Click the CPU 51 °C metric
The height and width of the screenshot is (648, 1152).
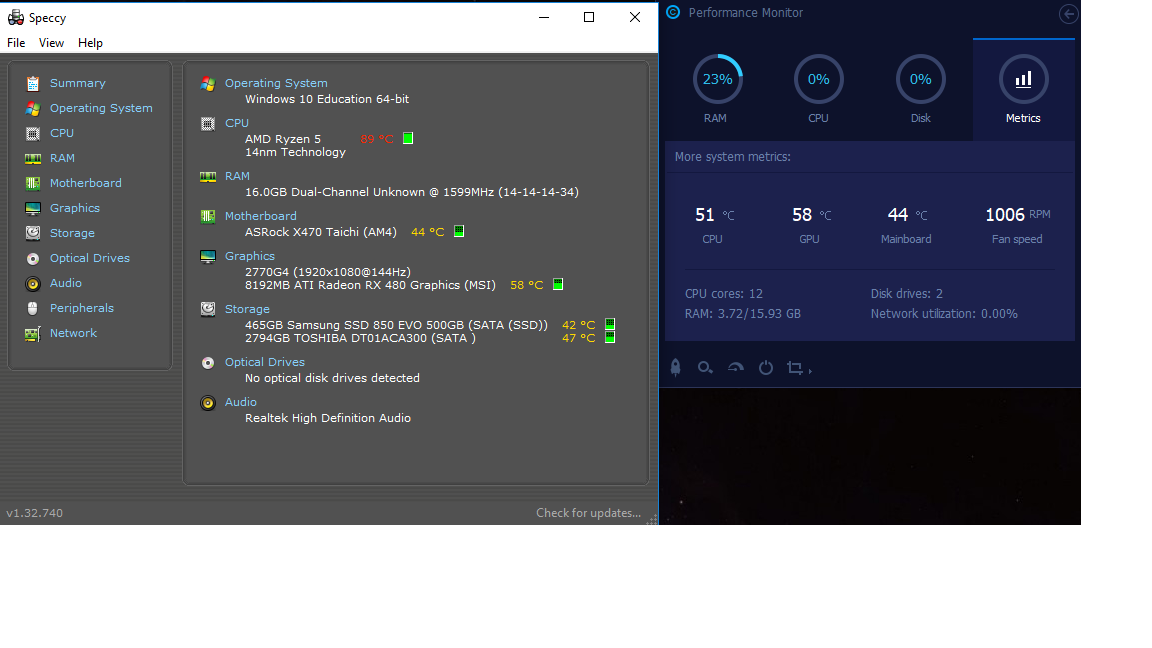pyautogui.click(x=713, y=225)
